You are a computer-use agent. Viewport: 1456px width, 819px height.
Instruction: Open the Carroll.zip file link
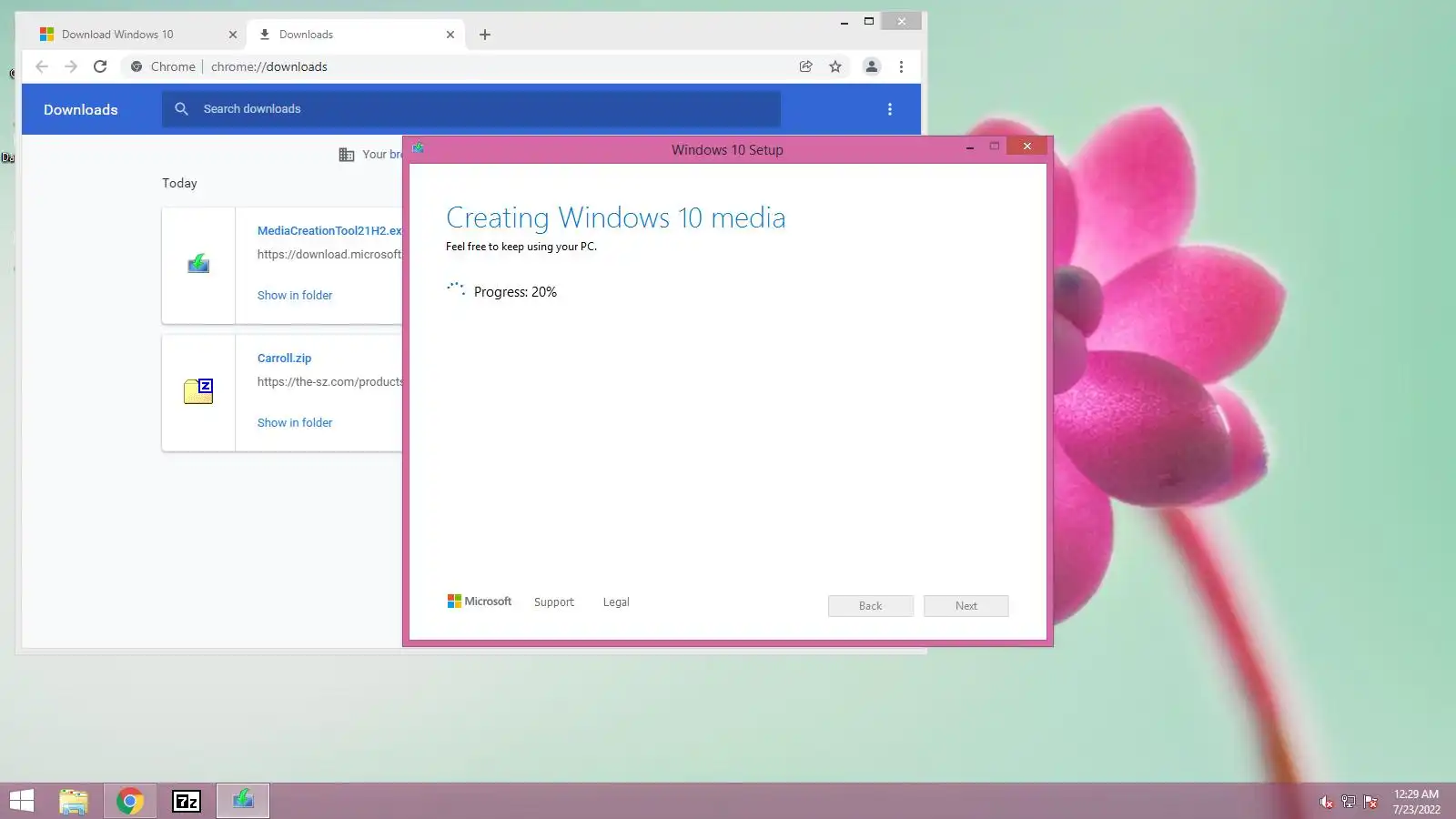[x=284, y=359]
